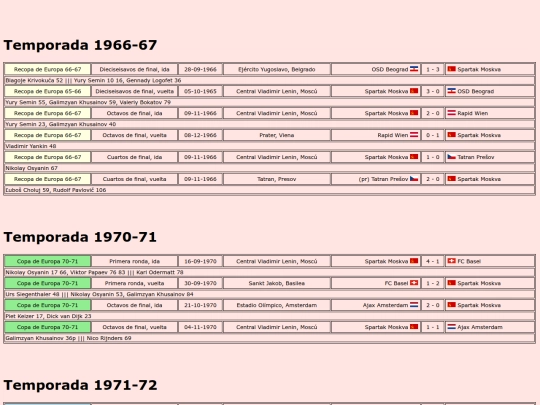
Task: Click the date 21-10-1970
Action: [200, 305]
